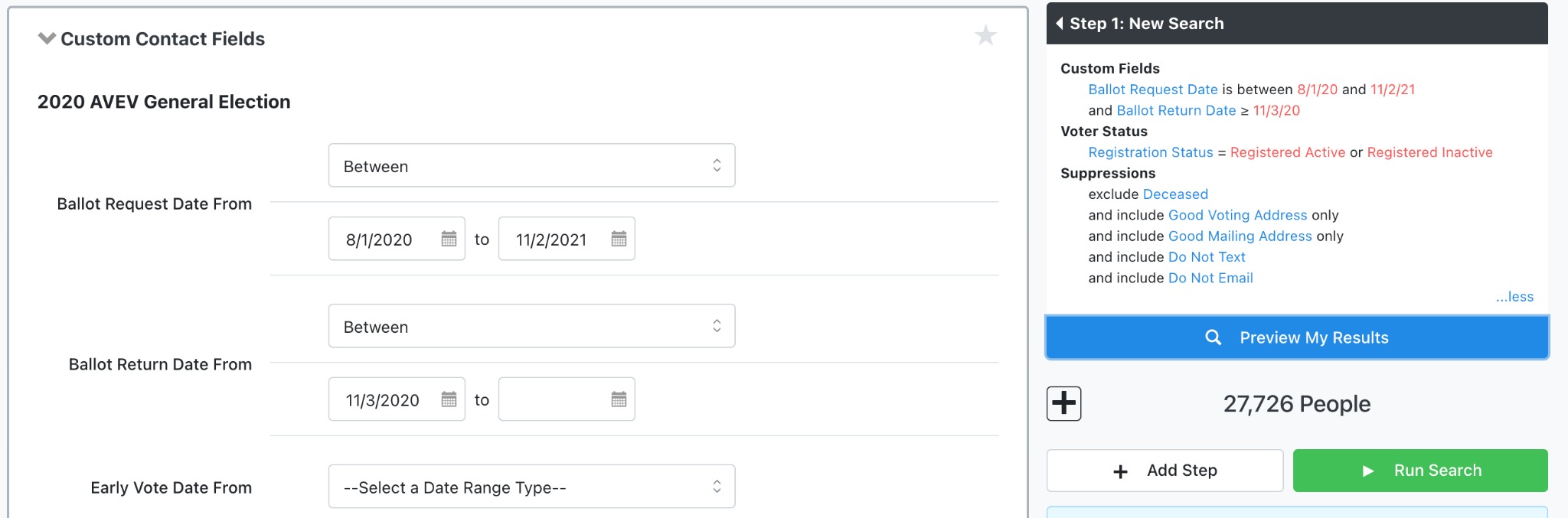1568x518 pixels.
Task: Click the back arrow beside Step 1: New Search
Action: [1060, 24]
